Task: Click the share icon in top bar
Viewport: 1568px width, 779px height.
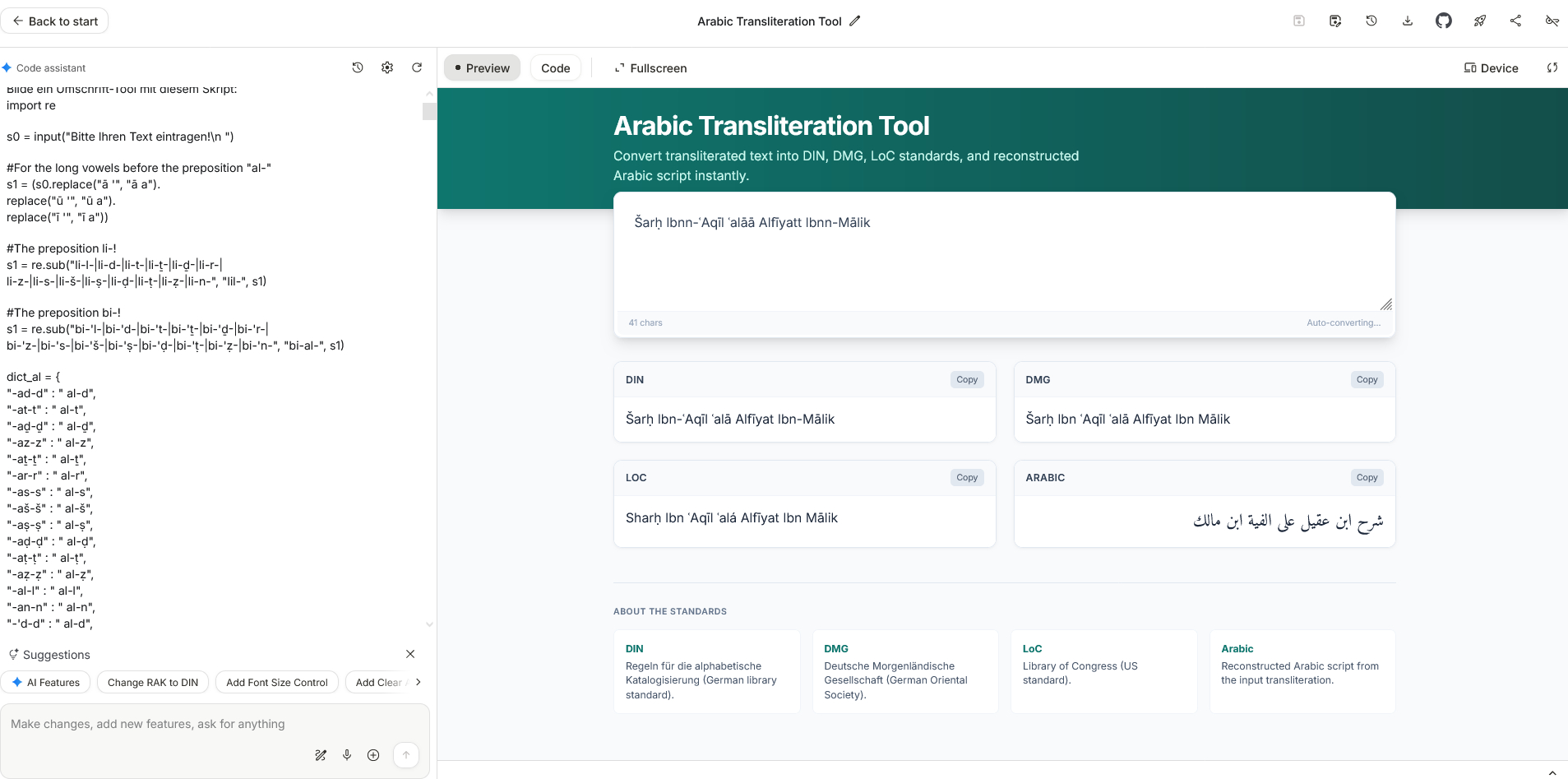Action: (x=1515, y=21)
